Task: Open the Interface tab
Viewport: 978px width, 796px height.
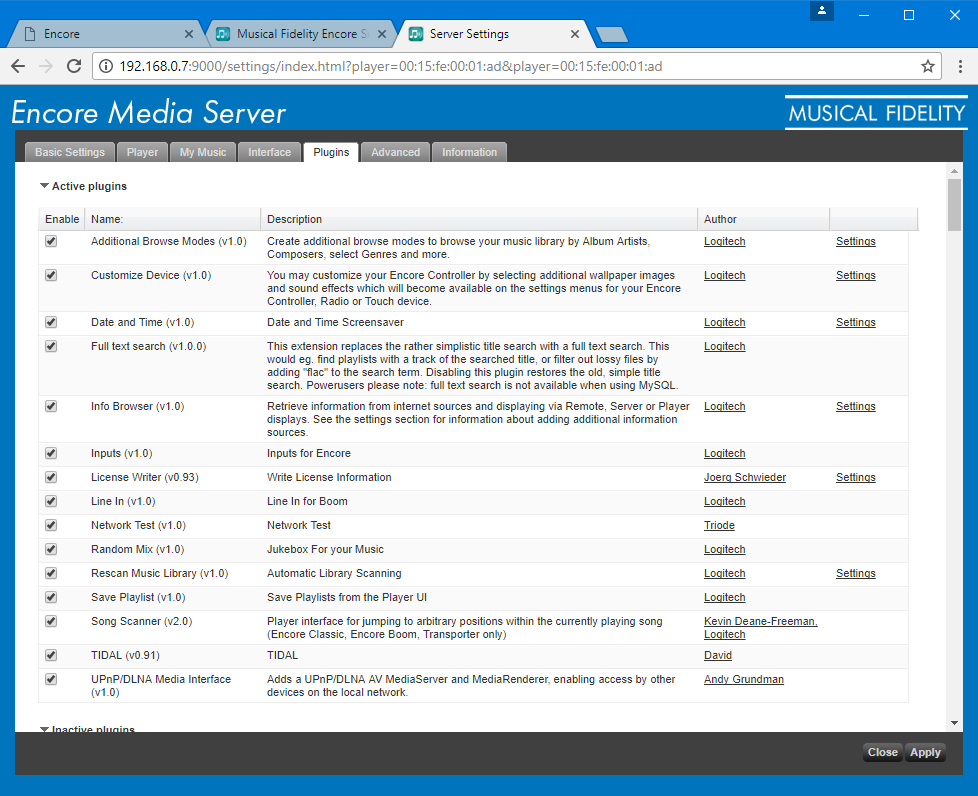Action: coord(269,152)
